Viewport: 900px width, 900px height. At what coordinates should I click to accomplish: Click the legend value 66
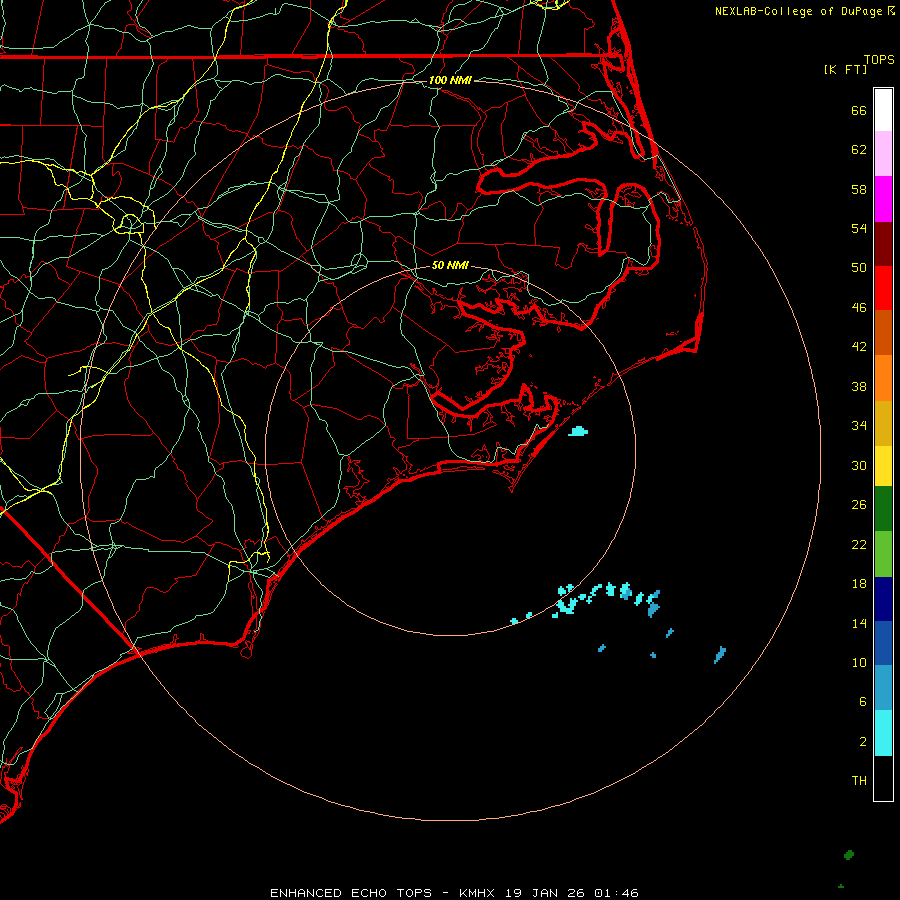click(859, 110)
